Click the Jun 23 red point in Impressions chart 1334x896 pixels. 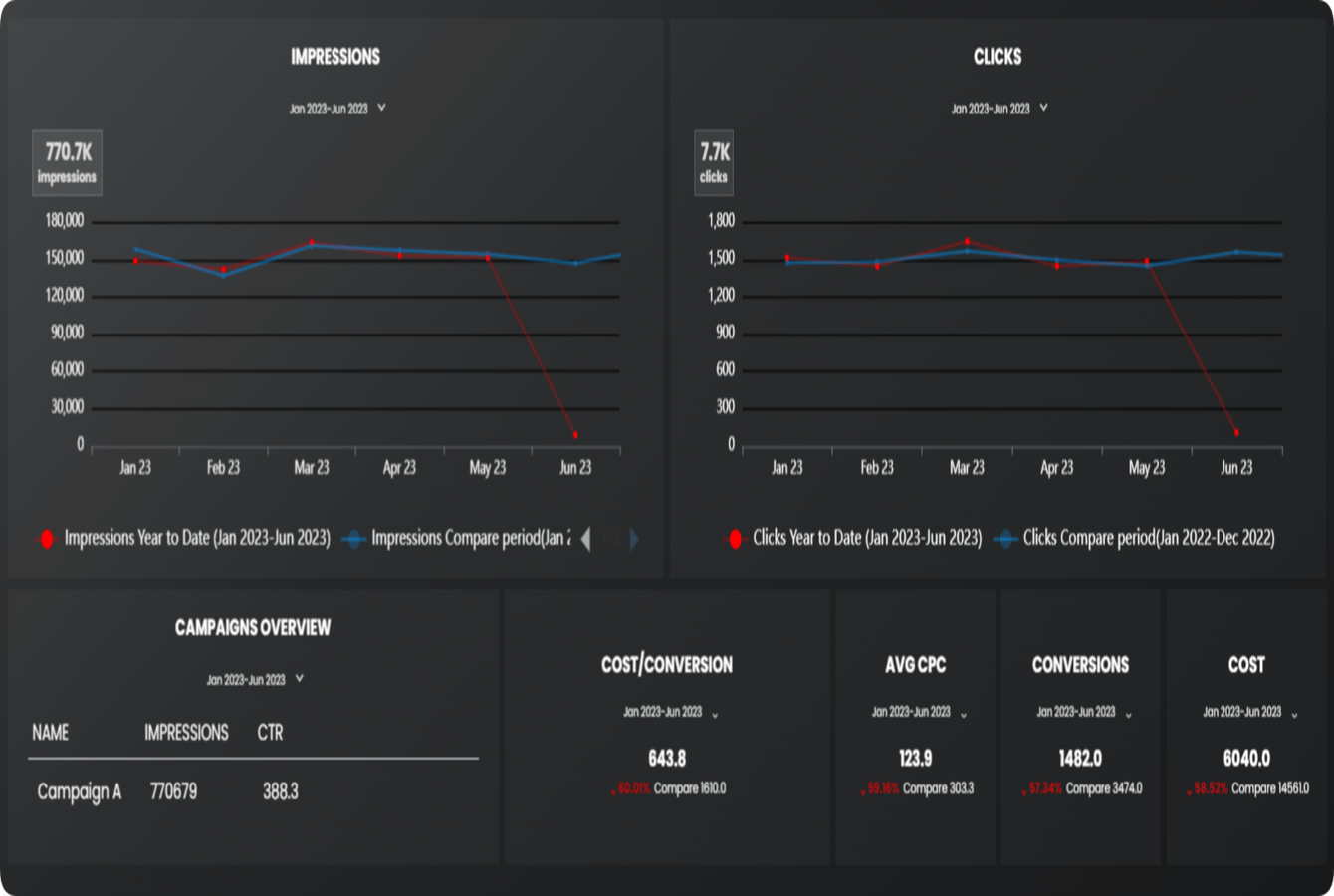pos(575,435)
